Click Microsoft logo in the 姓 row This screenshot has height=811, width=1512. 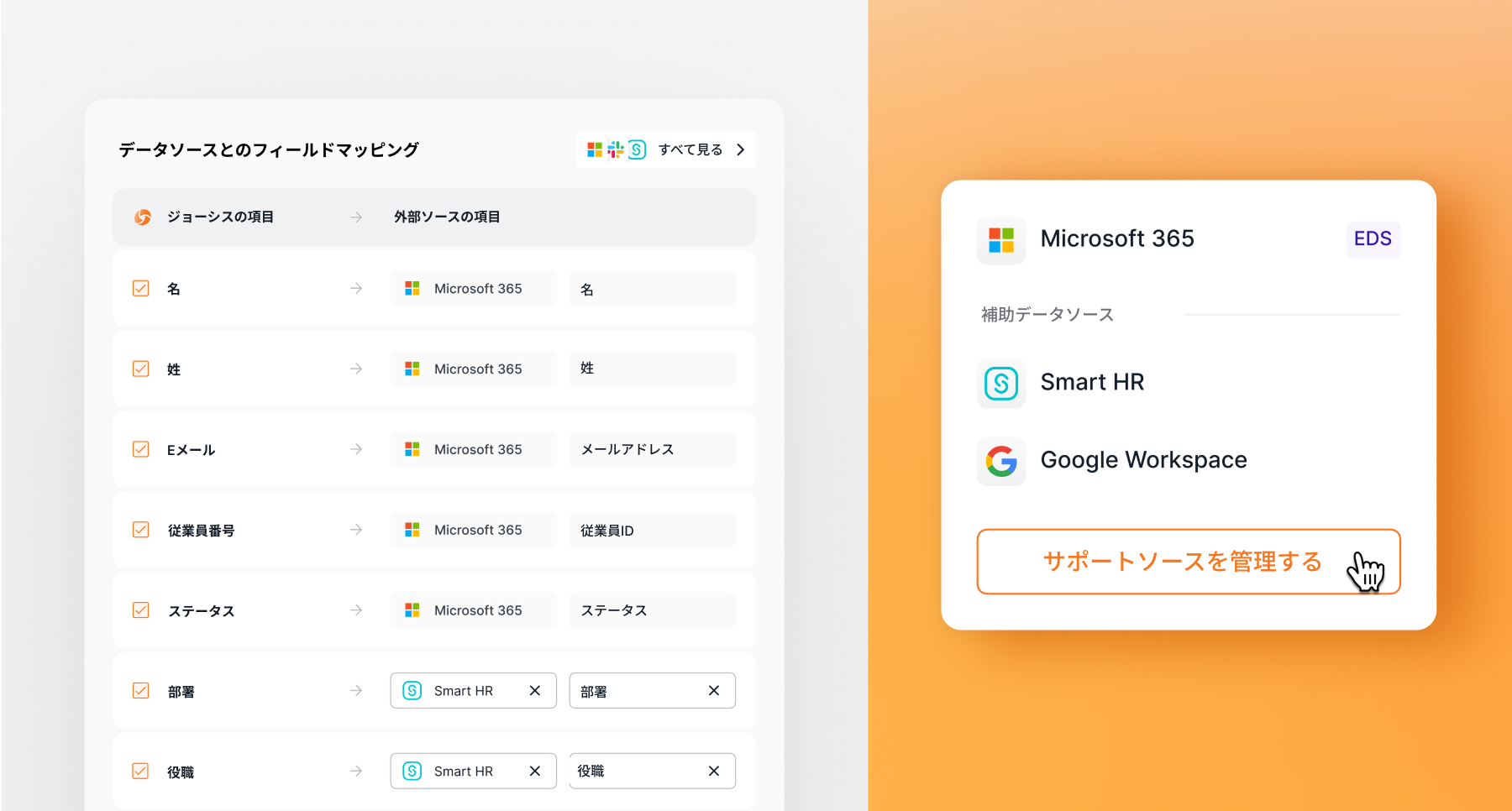[x=412, y=369]
